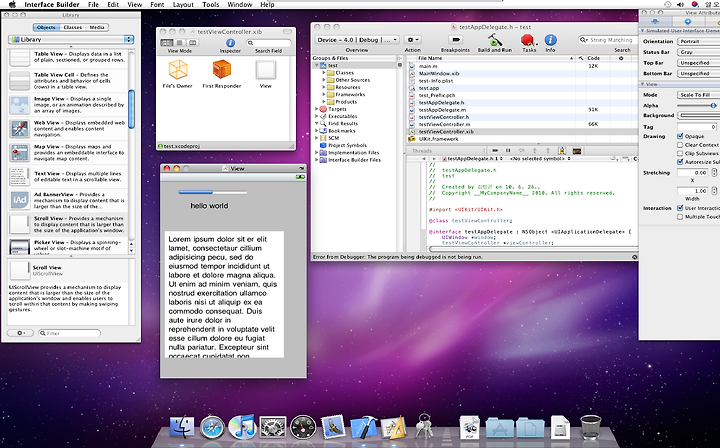Open the Font menu
The height and width of the screenshot is (448, 720).
coord(157,5)
